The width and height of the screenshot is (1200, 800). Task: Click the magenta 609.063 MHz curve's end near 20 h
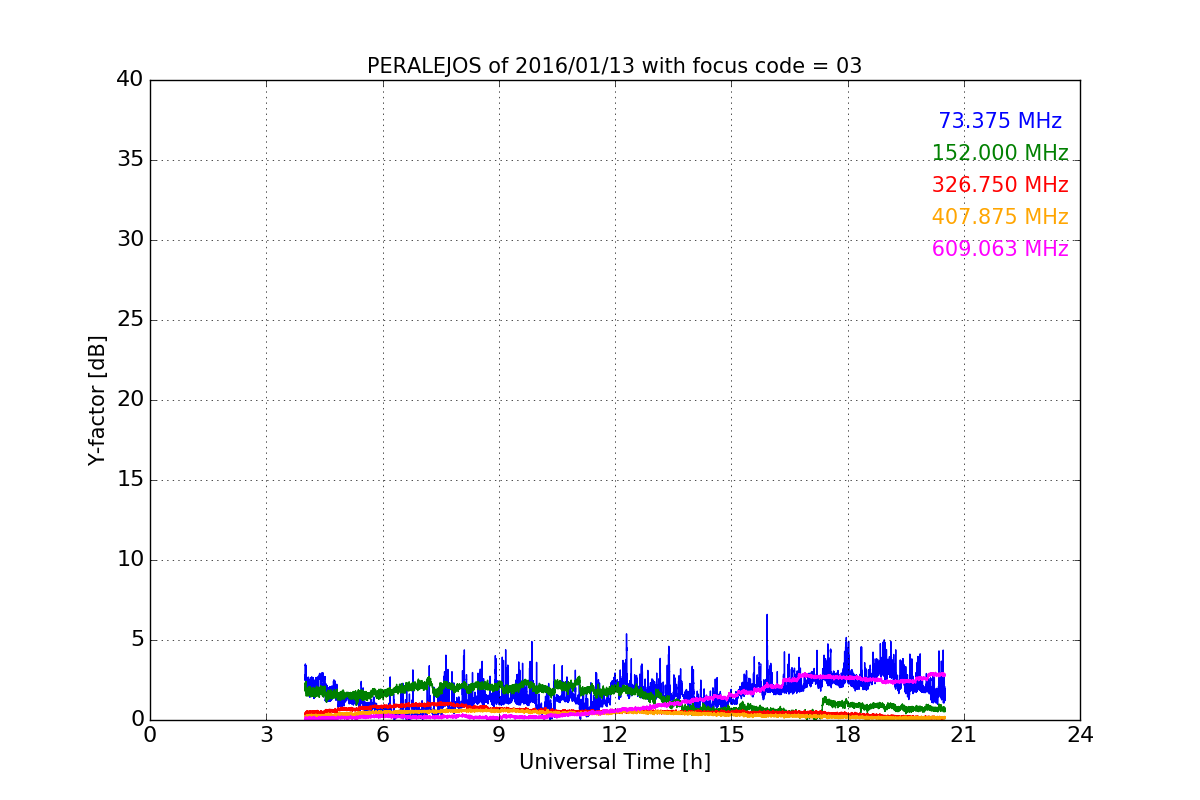(941, 675)
